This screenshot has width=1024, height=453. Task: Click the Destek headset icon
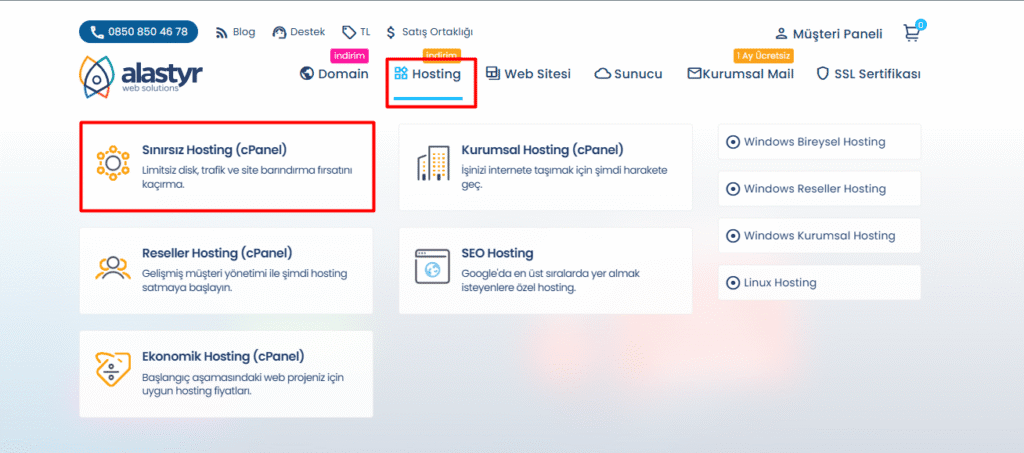point(280,32)
